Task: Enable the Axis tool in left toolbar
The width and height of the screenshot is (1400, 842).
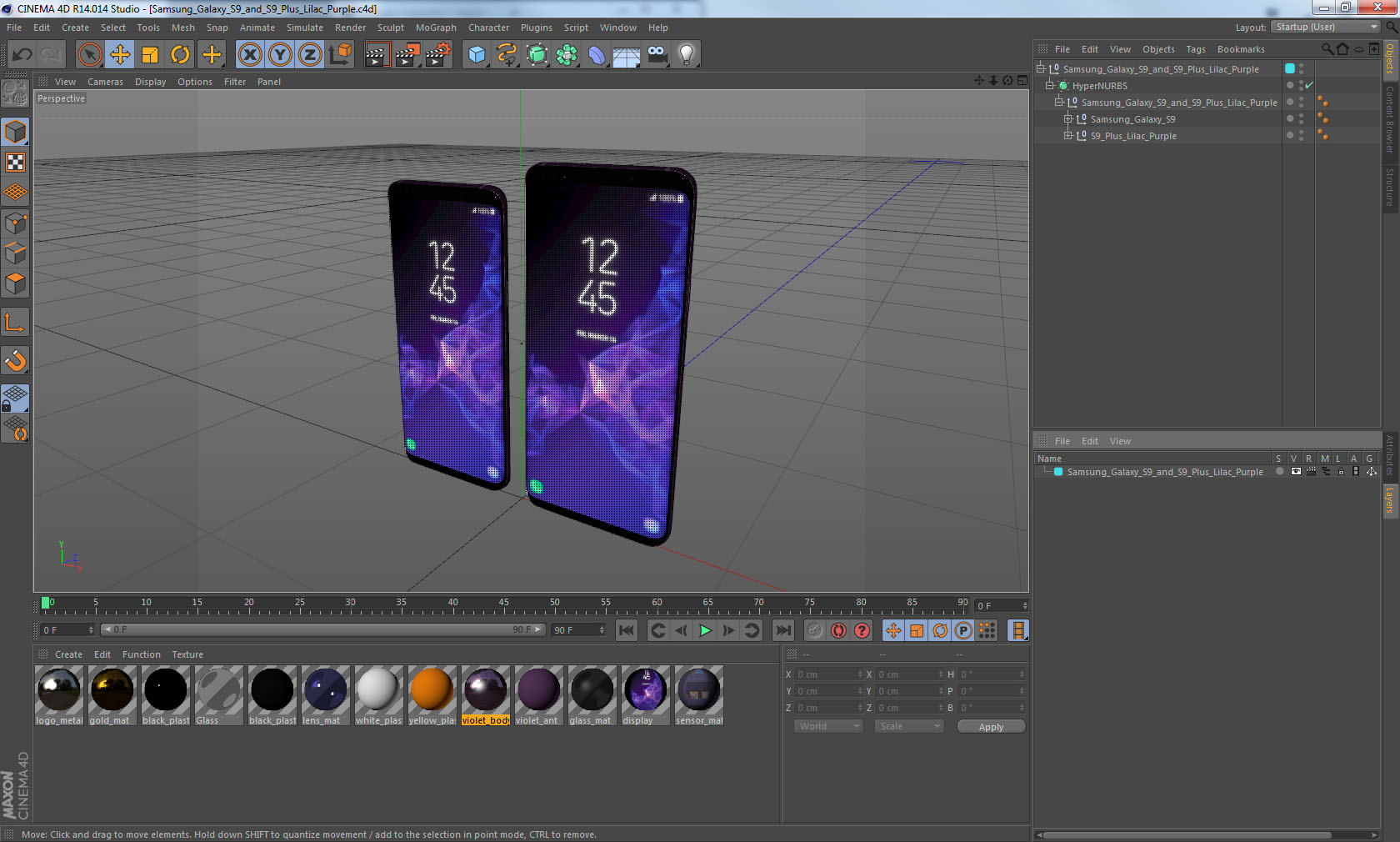Action: [x=15, y=322]
